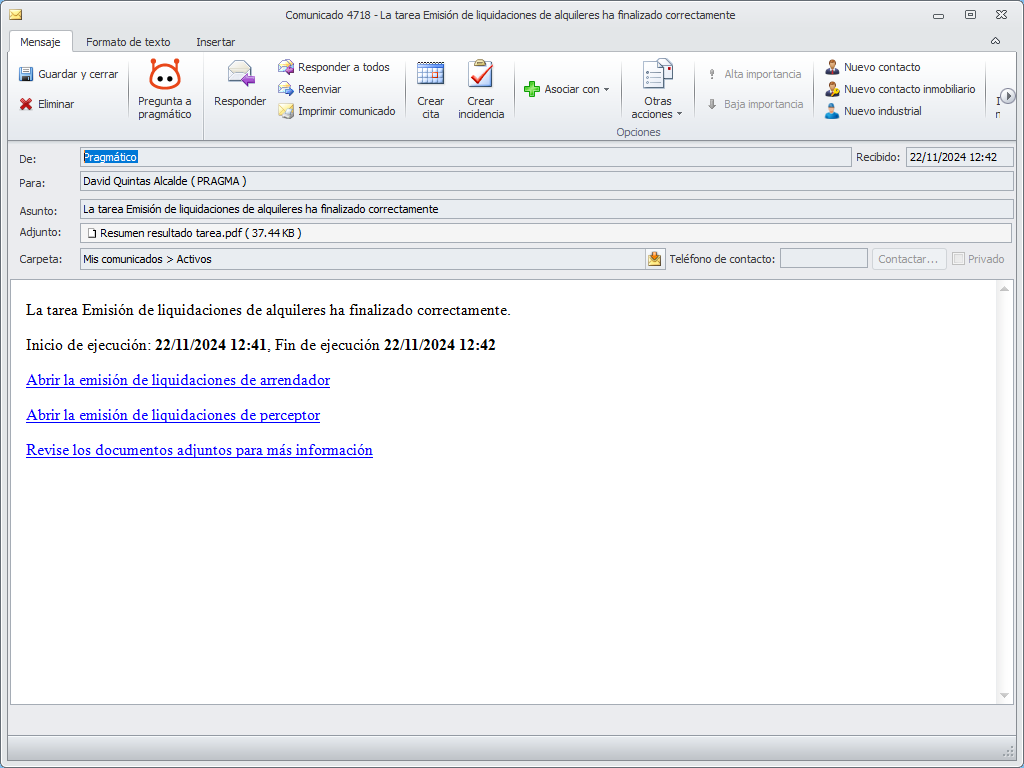This screenshot has height=768, width=1024.
Task: Open the Insertar tab
Action: [x=216, y=42]
